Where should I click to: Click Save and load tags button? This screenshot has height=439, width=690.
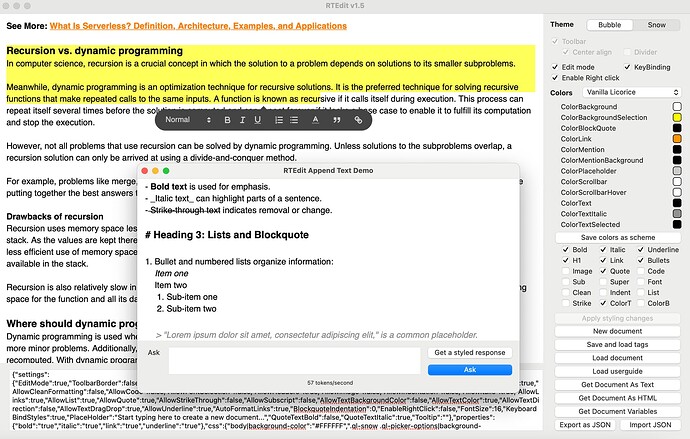tap(617, 344)
